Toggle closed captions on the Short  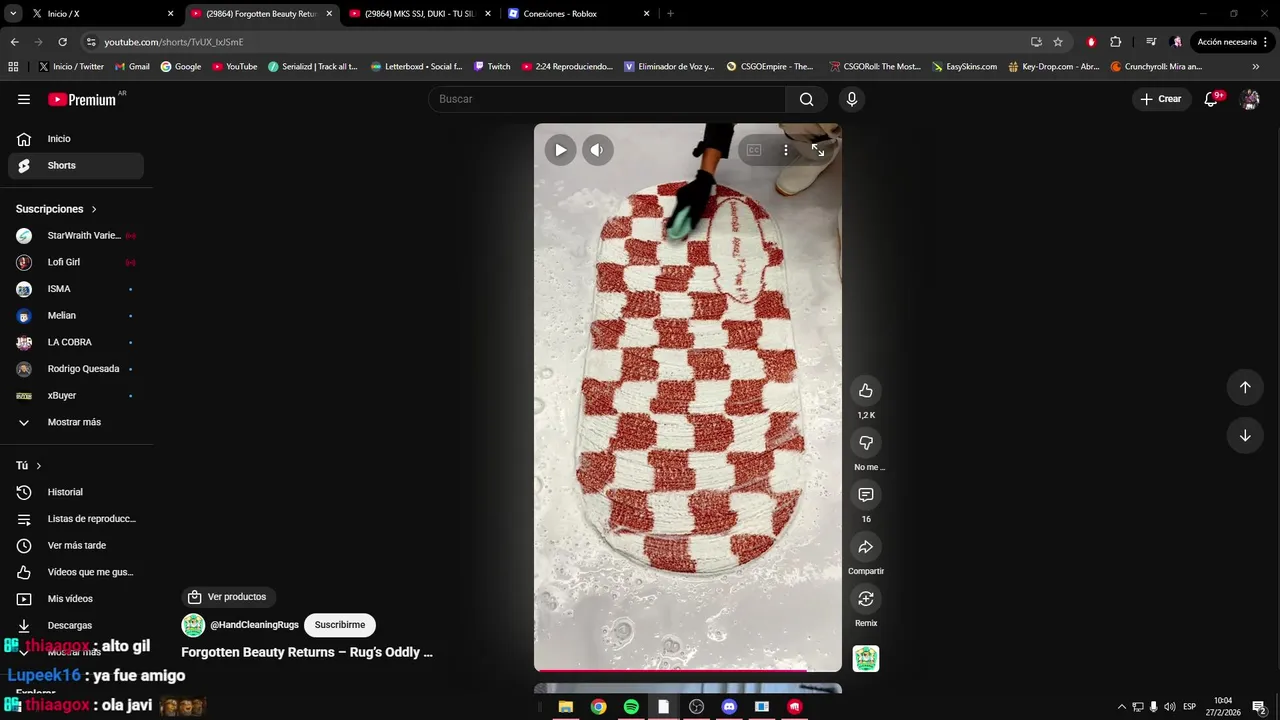coord(754,150)
